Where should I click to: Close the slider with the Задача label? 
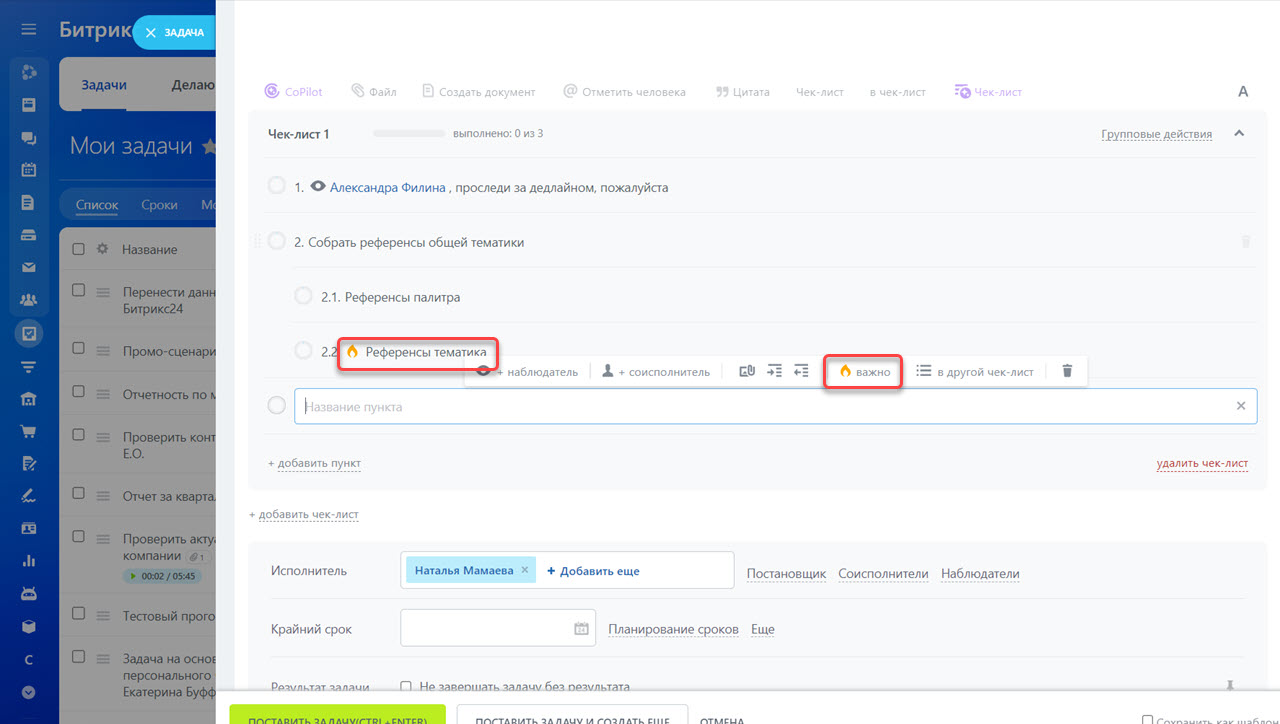[x=174, y=32]
